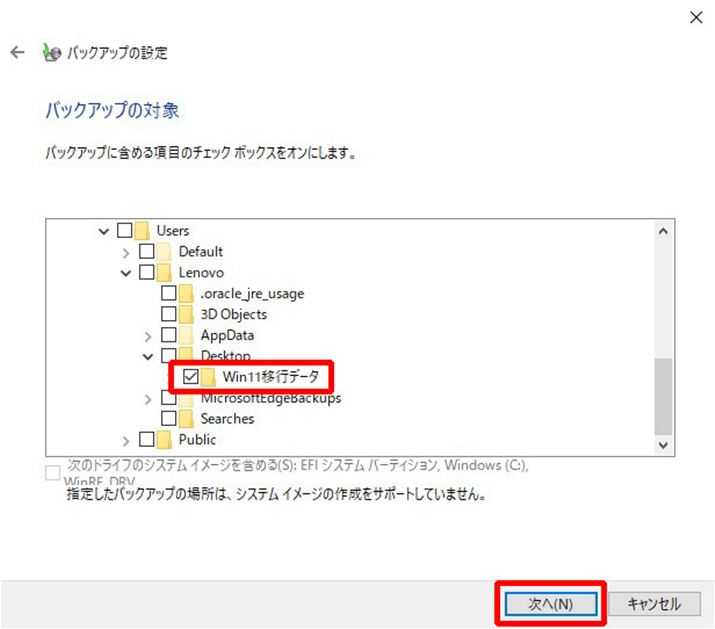
Task: Check the Default folder checkbox
Action: (146, 251)
